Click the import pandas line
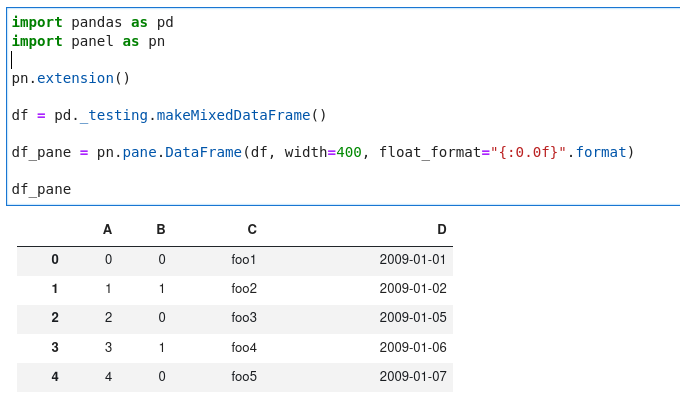This screenshot has width=680, height=396. [92, 22]
